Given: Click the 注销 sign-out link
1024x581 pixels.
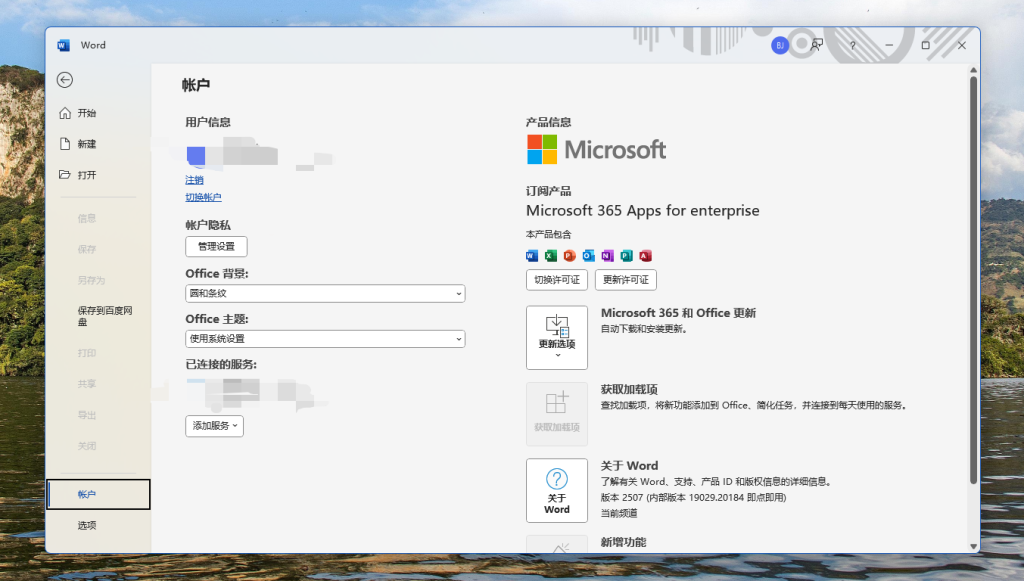Looking at the screenshot, I should (194, 180).
